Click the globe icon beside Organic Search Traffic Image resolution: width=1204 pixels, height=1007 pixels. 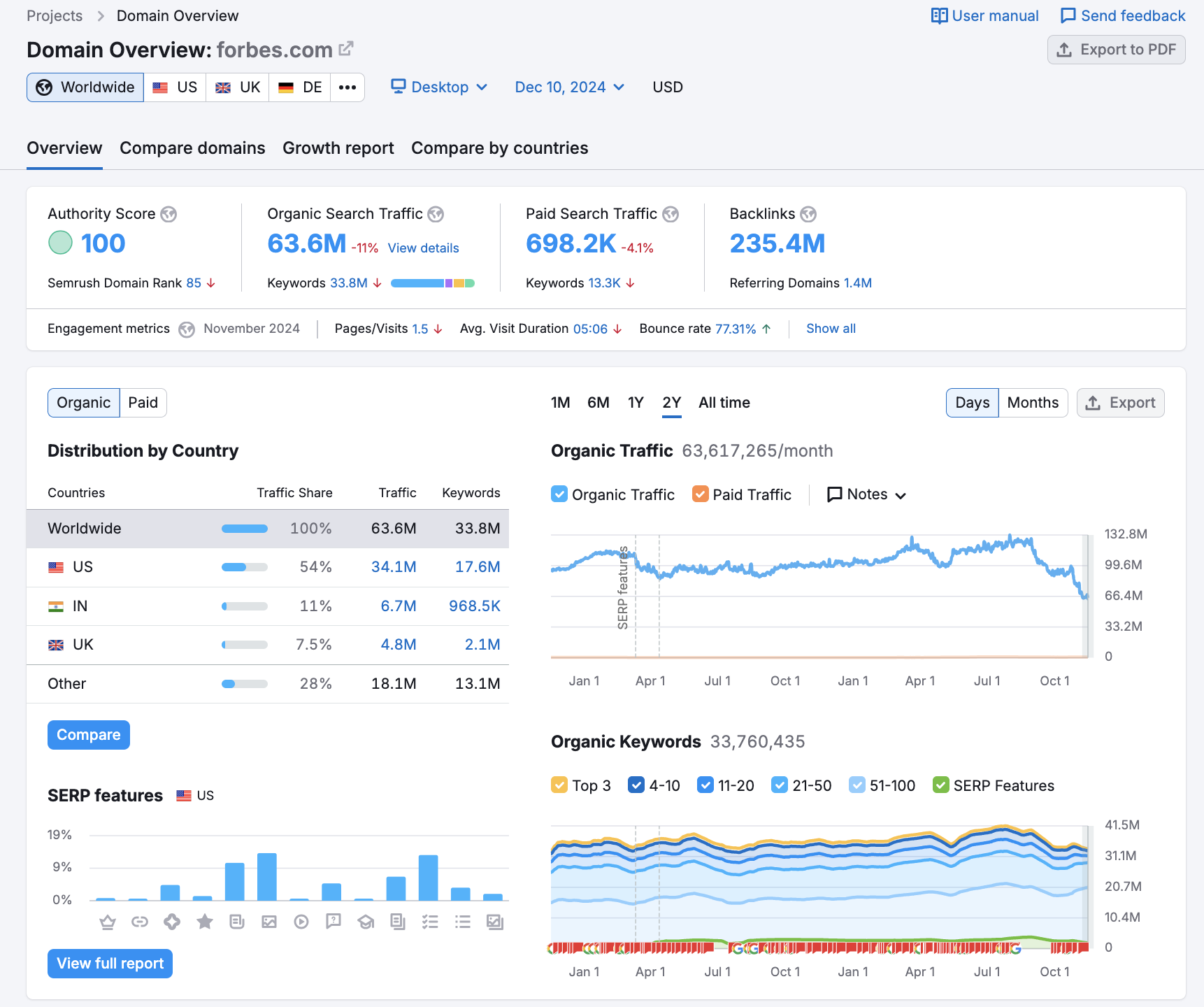point(436,214)
